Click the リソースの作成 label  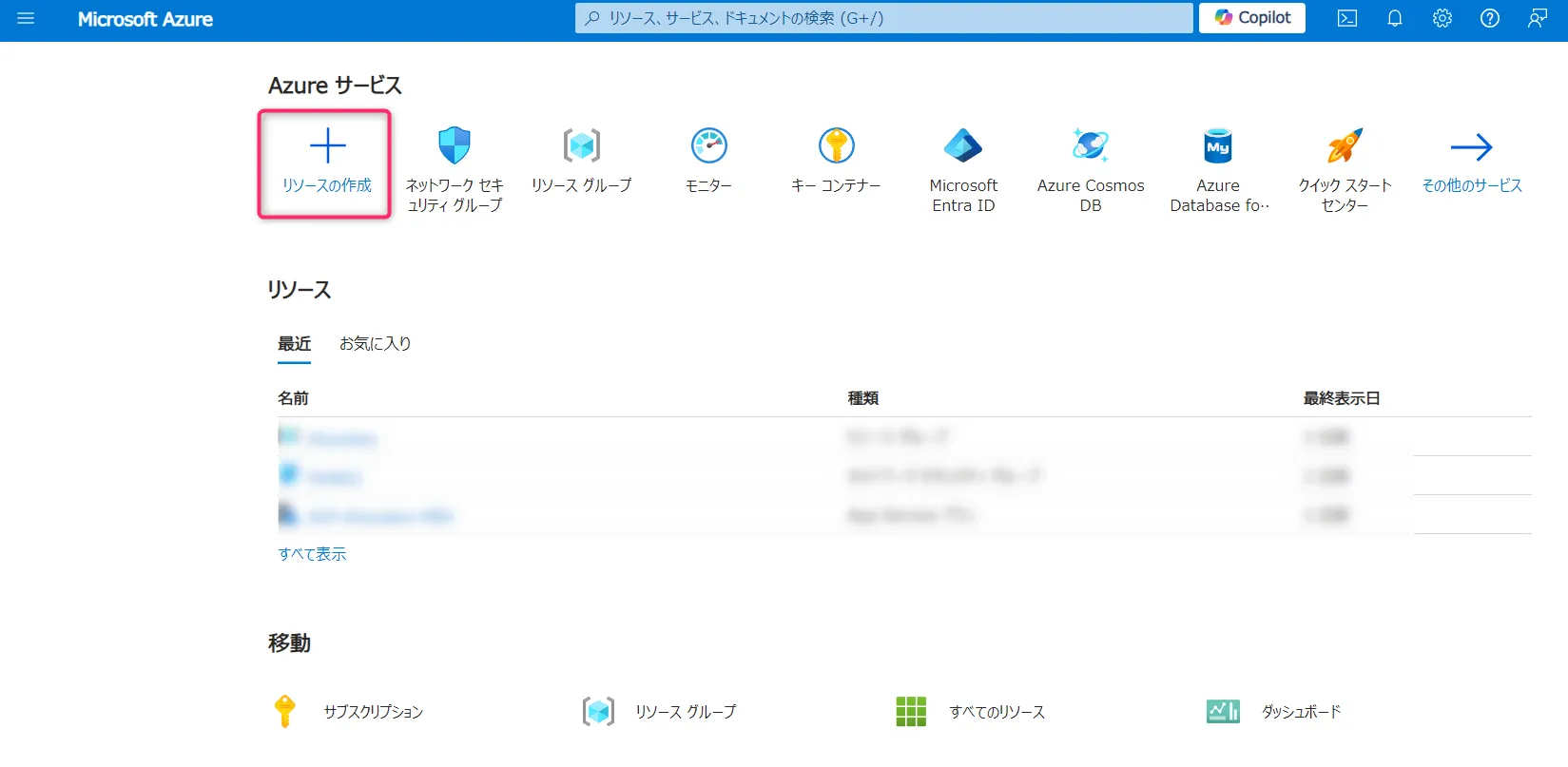(x=327, y=185)
